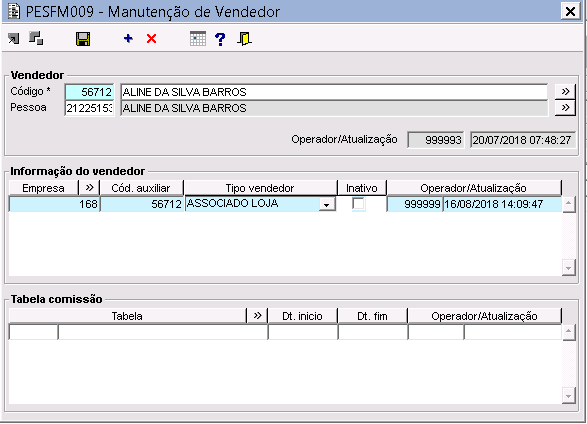Click Operador field showing 999993

point(436,140)
